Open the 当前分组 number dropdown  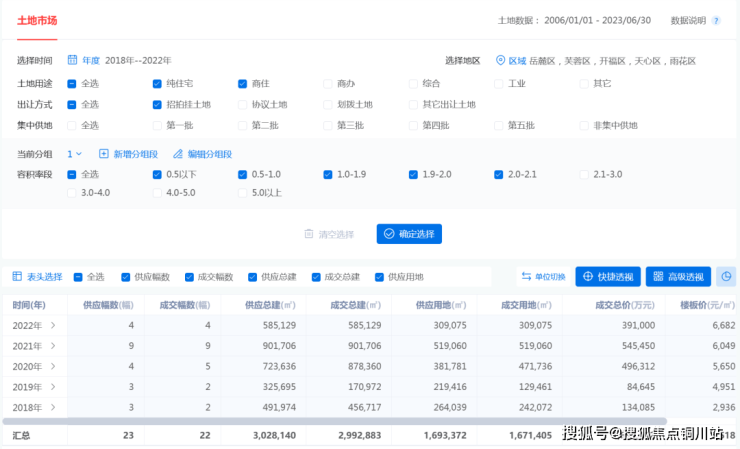pos(75,154)
